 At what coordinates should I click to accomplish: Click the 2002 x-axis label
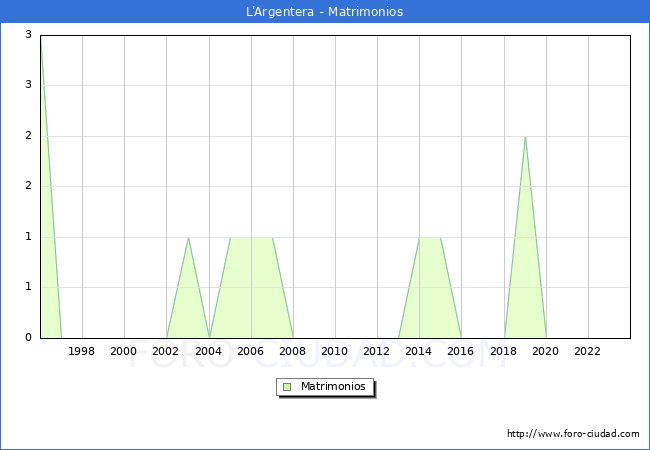(x=165, y=351)
